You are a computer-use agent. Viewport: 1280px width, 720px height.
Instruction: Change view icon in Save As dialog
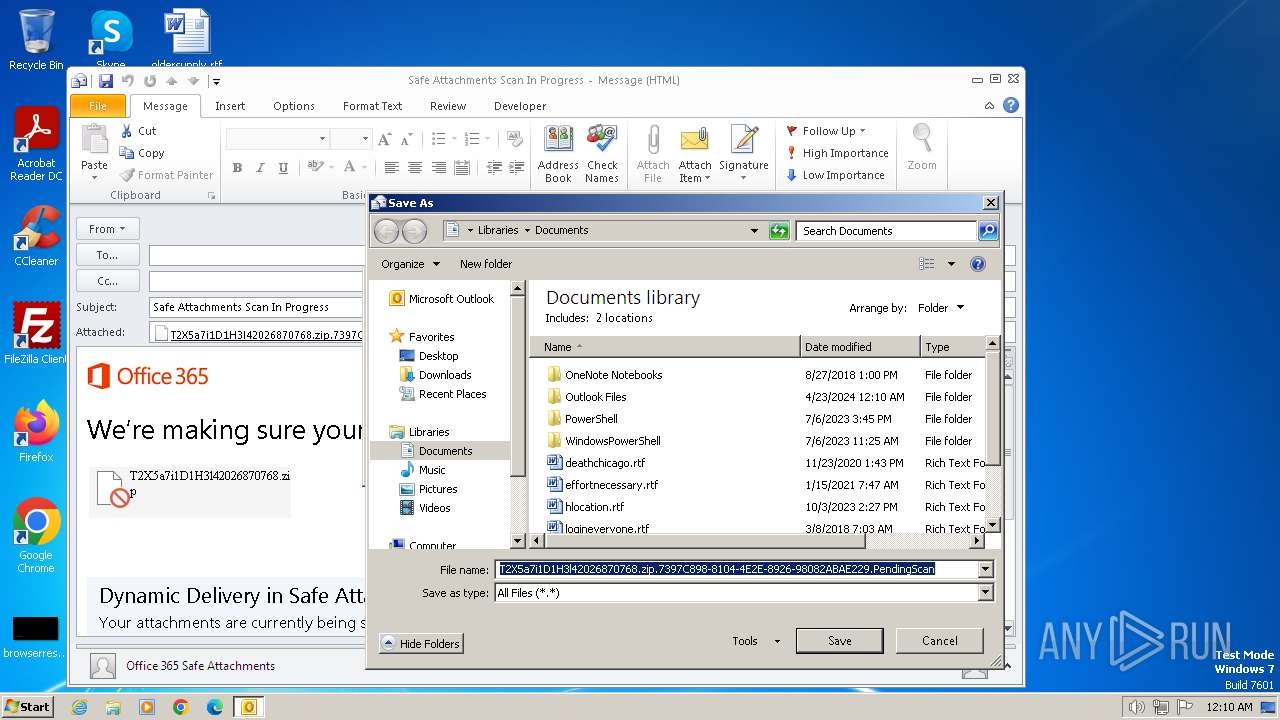[927, 264]
